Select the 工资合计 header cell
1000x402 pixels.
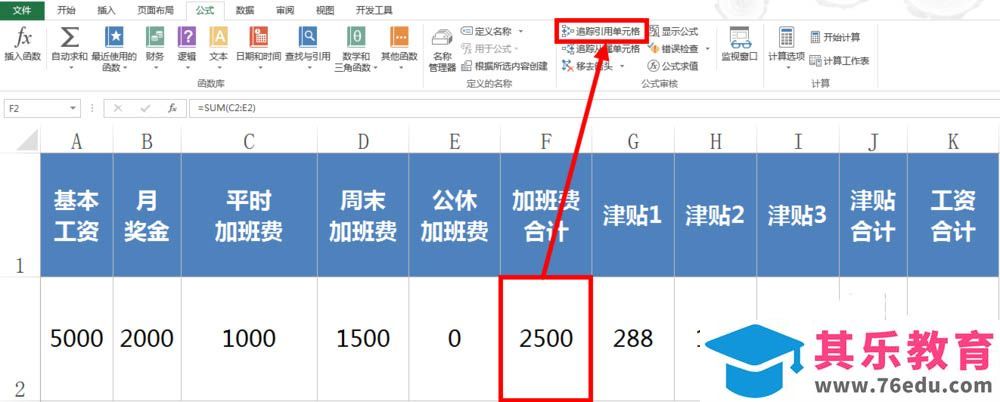(x=953, y=215)
